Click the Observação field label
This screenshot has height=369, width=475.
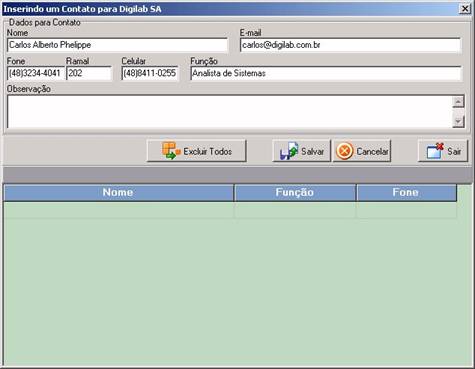(x=29, y=89)
